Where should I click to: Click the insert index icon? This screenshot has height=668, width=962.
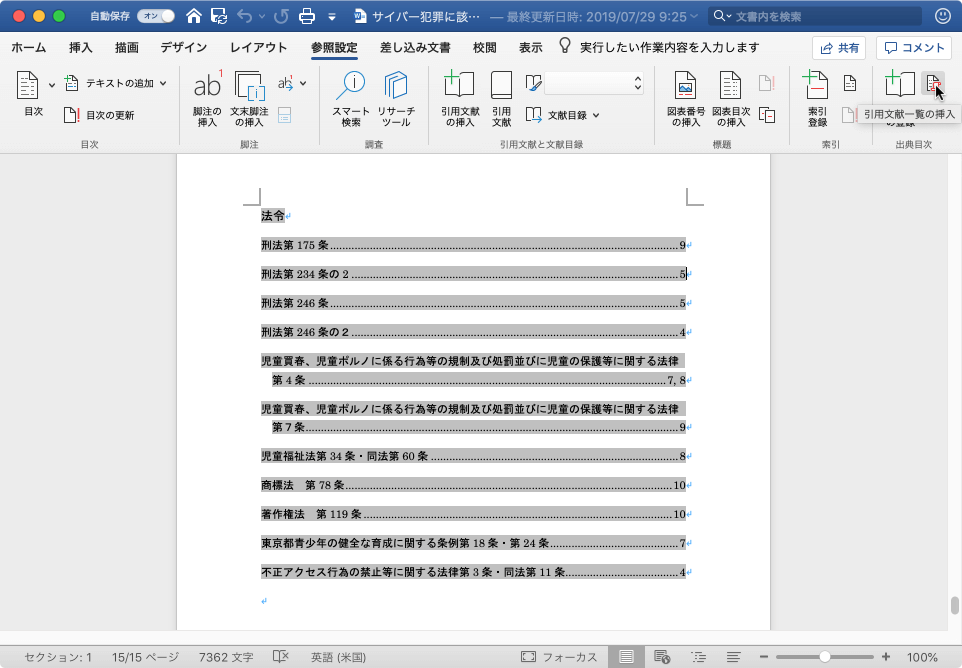coord(850,83)
